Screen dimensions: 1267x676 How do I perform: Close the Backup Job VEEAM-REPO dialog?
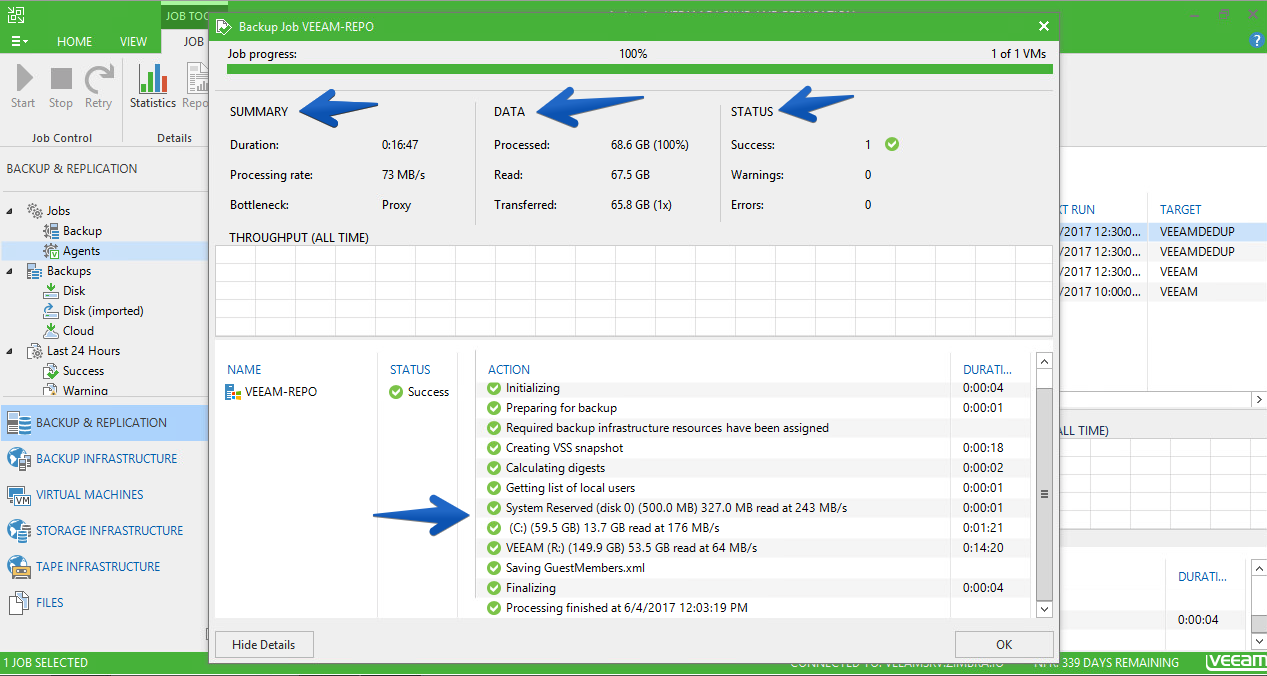[1044, 26]
